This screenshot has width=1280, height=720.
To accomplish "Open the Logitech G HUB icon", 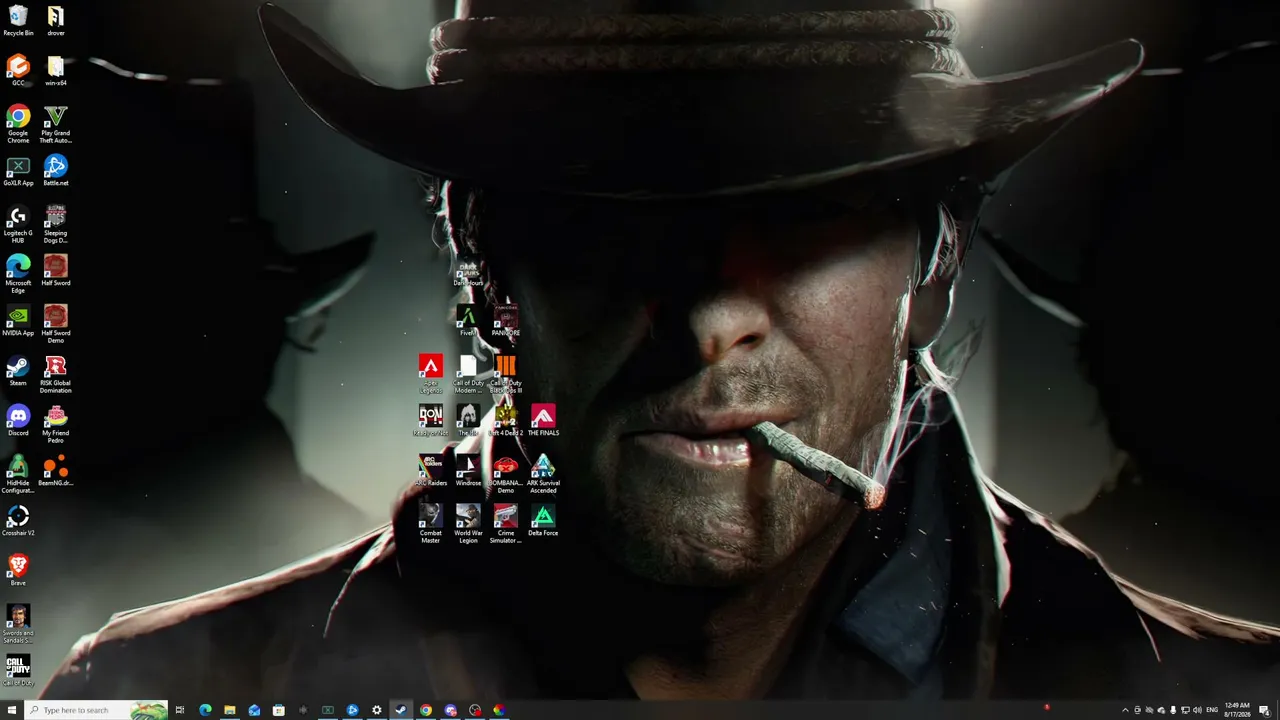I will (18, 223).
